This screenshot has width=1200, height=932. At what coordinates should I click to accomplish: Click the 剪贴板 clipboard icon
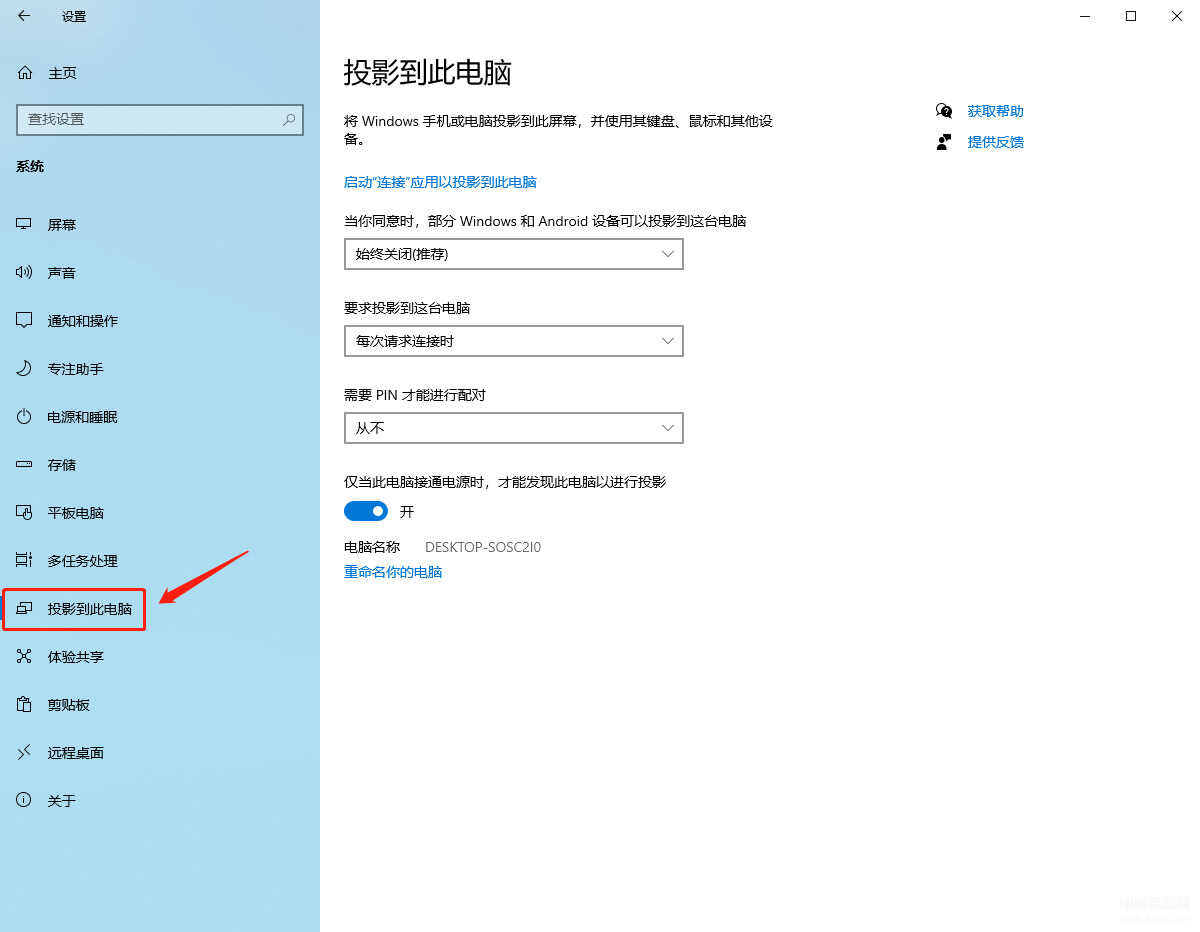tap(25, 705)
